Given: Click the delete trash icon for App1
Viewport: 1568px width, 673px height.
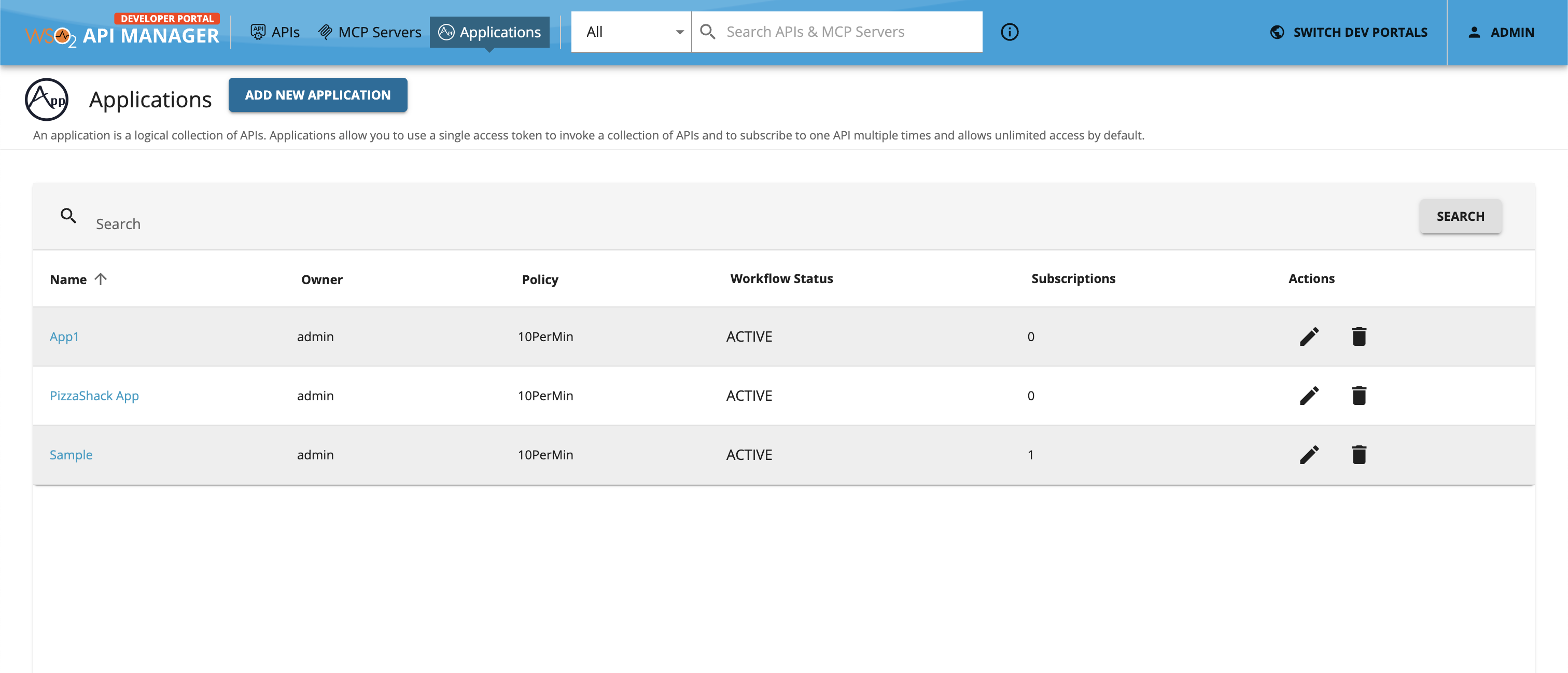Looking at the screenshot, I should tap(1360, 336).
